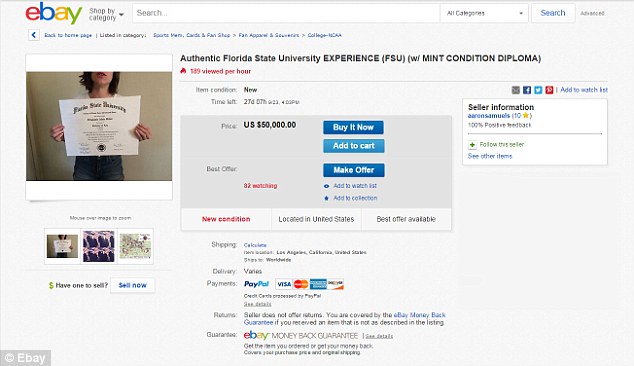Select the flag pattern thumbnail image
This screenshot has height=366, width=634.
point(99,246)
